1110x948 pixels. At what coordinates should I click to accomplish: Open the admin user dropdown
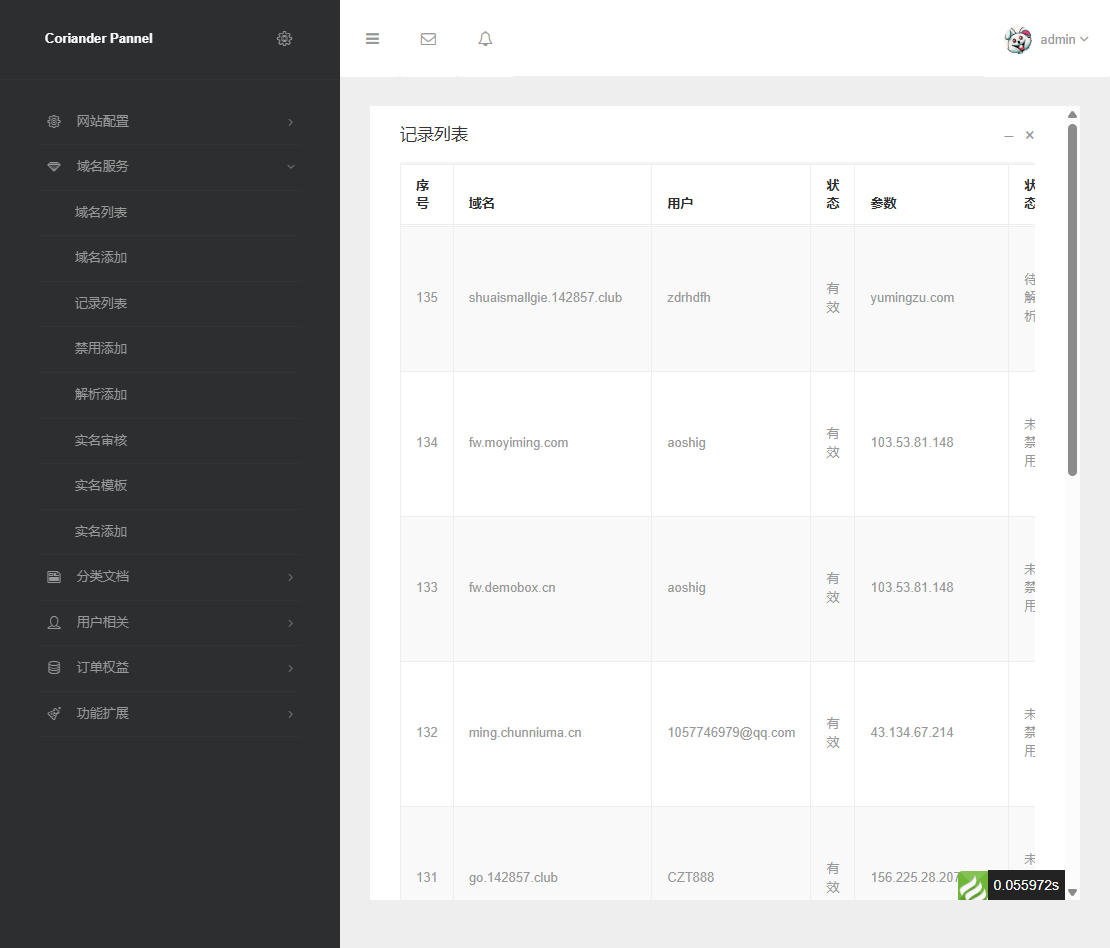tap(1064, 40)
